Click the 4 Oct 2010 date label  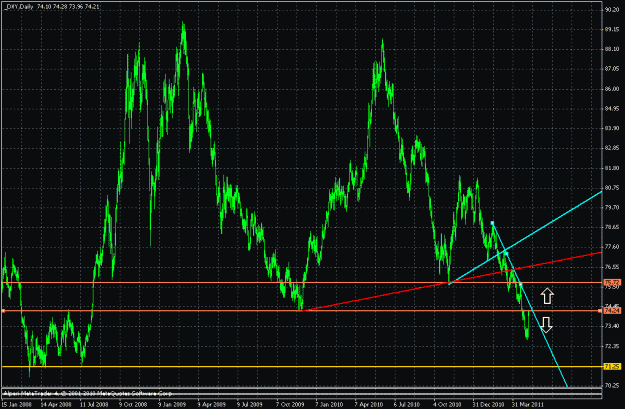[x=447, y=404]
